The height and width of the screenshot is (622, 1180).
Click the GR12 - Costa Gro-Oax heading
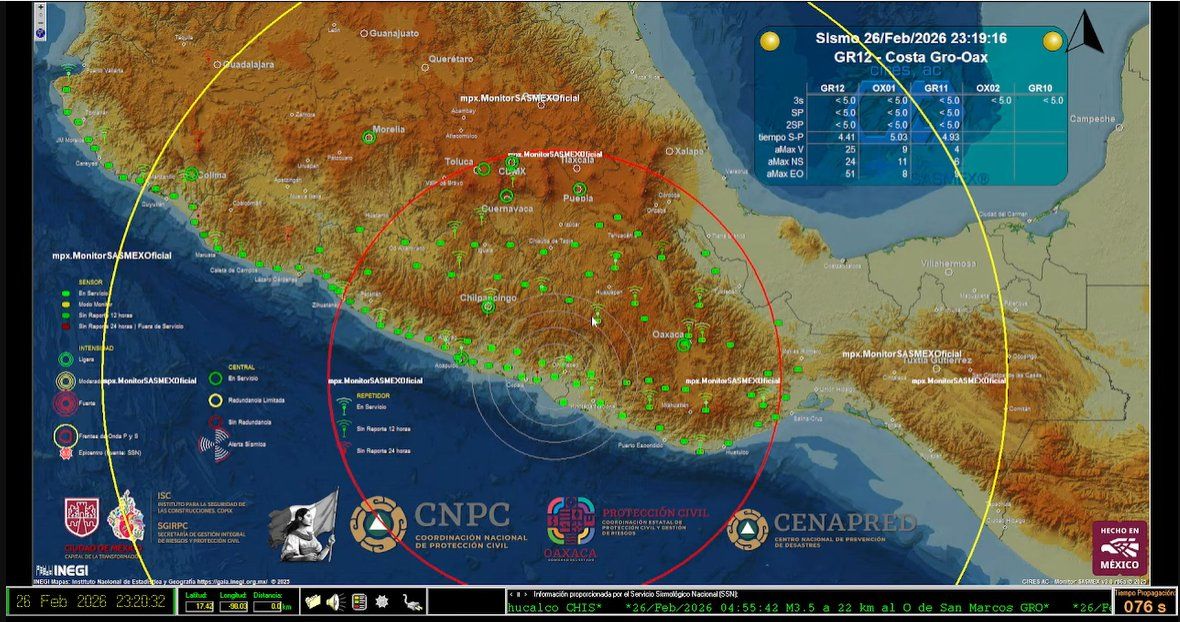point(911,57)
